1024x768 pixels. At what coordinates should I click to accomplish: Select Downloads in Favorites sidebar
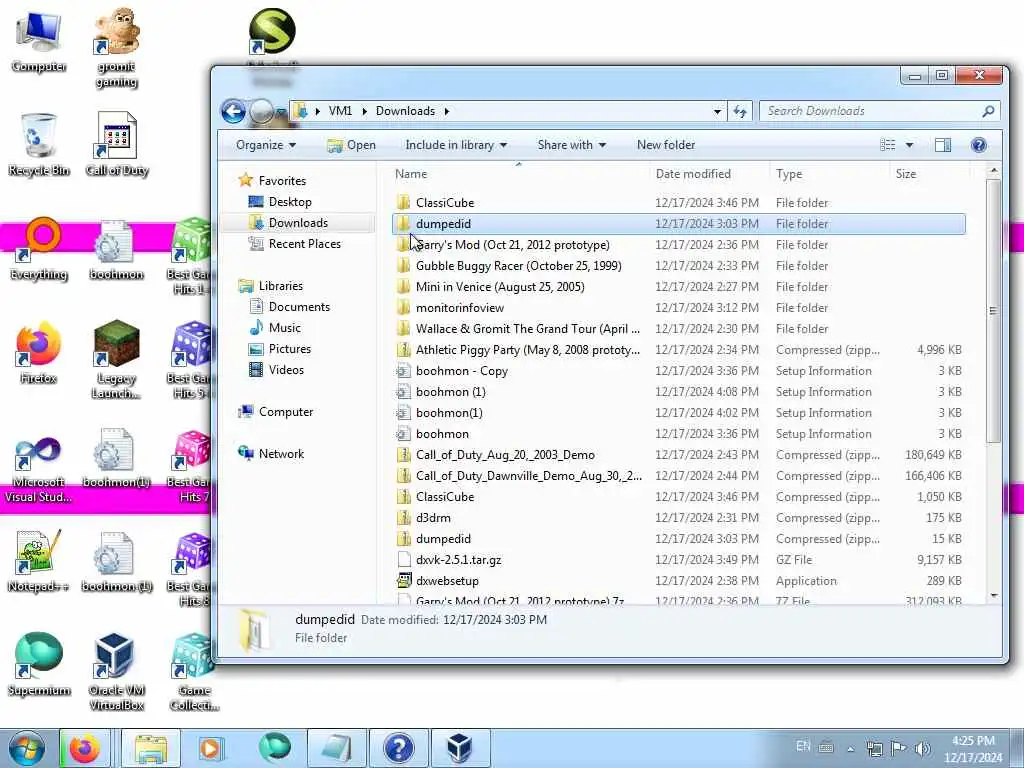pos(298,223)
